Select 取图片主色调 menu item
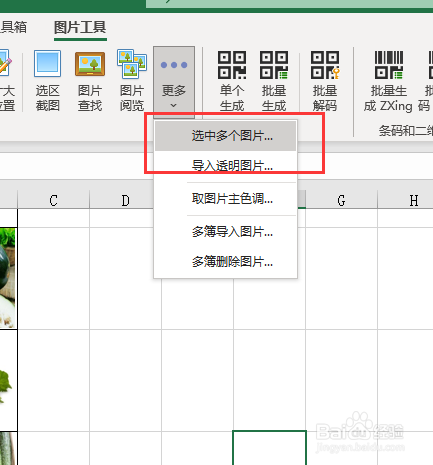Screen dimensions: 433x465 [x=225, y=199]
